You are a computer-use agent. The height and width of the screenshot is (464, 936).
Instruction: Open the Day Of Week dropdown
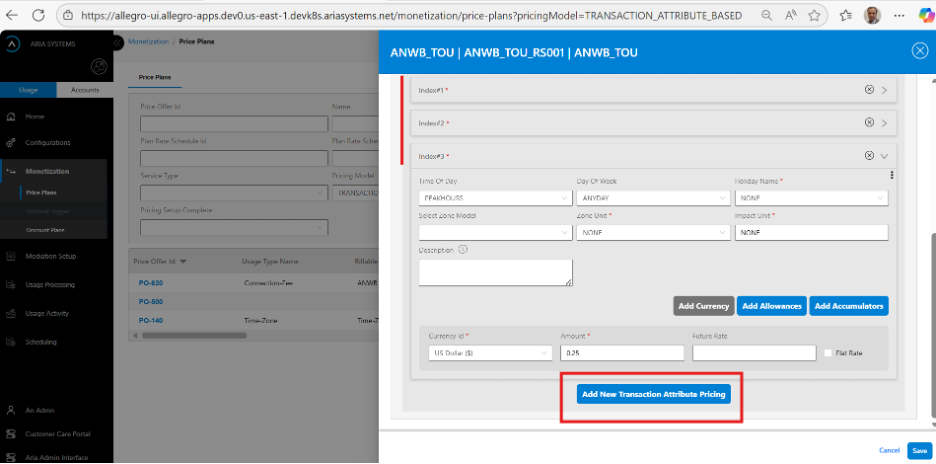pos(651,198)
